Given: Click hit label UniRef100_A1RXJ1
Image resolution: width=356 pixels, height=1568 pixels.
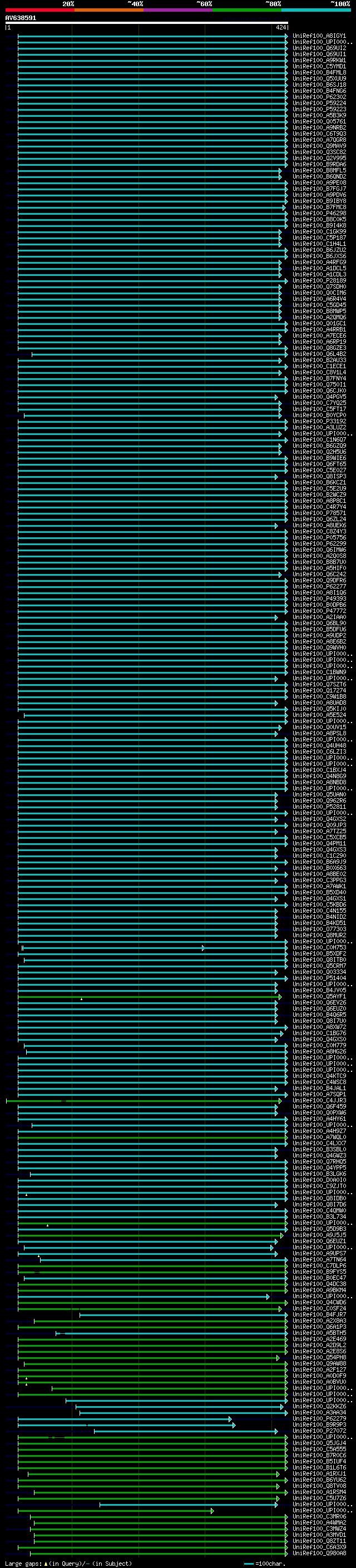Looking at the screenshot, I should (319, 1473).
